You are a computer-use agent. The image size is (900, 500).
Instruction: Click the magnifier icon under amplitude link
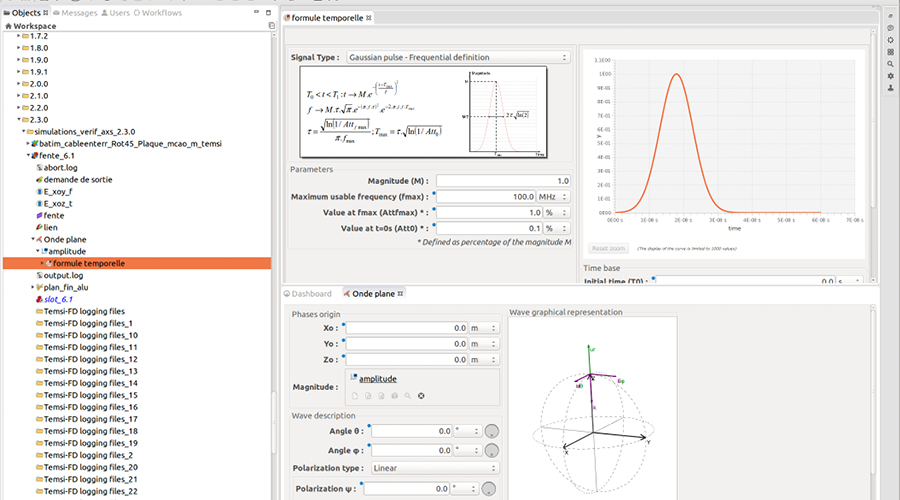pos(407,396)
